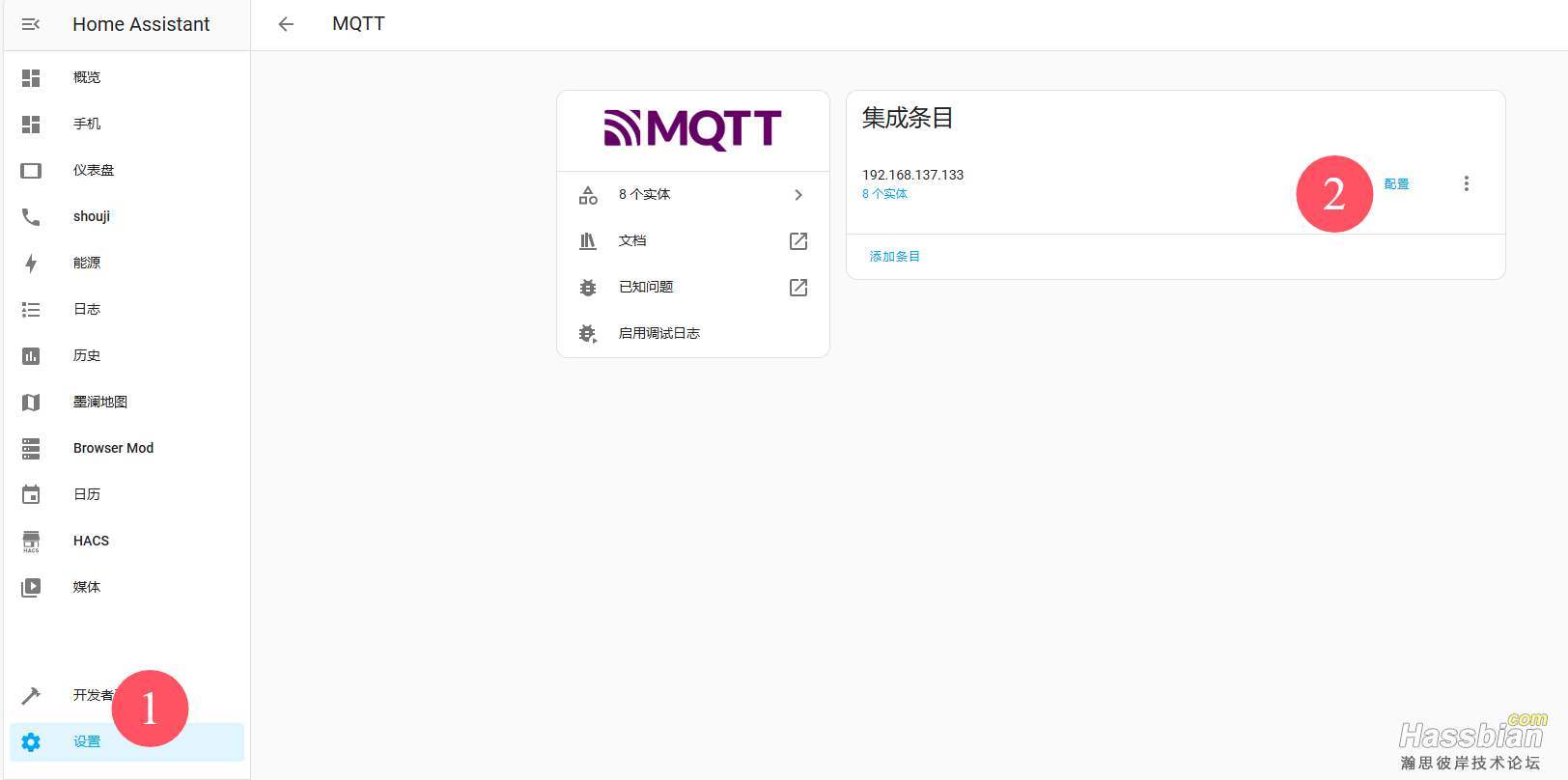Click the bug-play icon beside 启用调试日志
The width and height of the screenshot is (1568, 780).
588,334
